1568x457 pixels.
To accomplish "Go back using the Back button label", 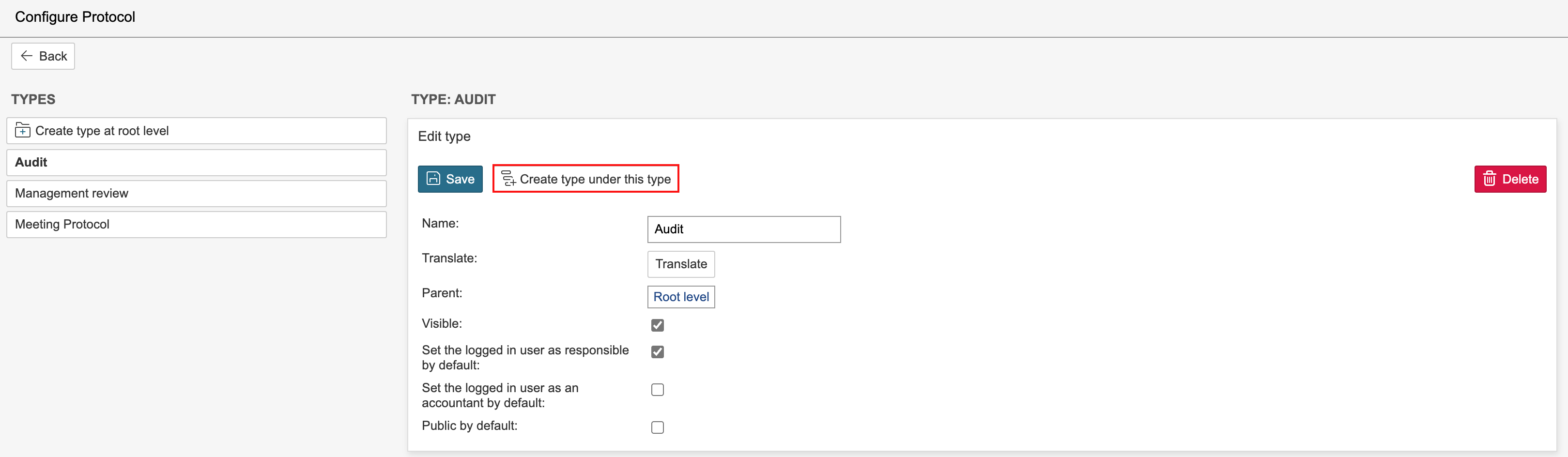I will pyautogui.click(x=53, y=56).
